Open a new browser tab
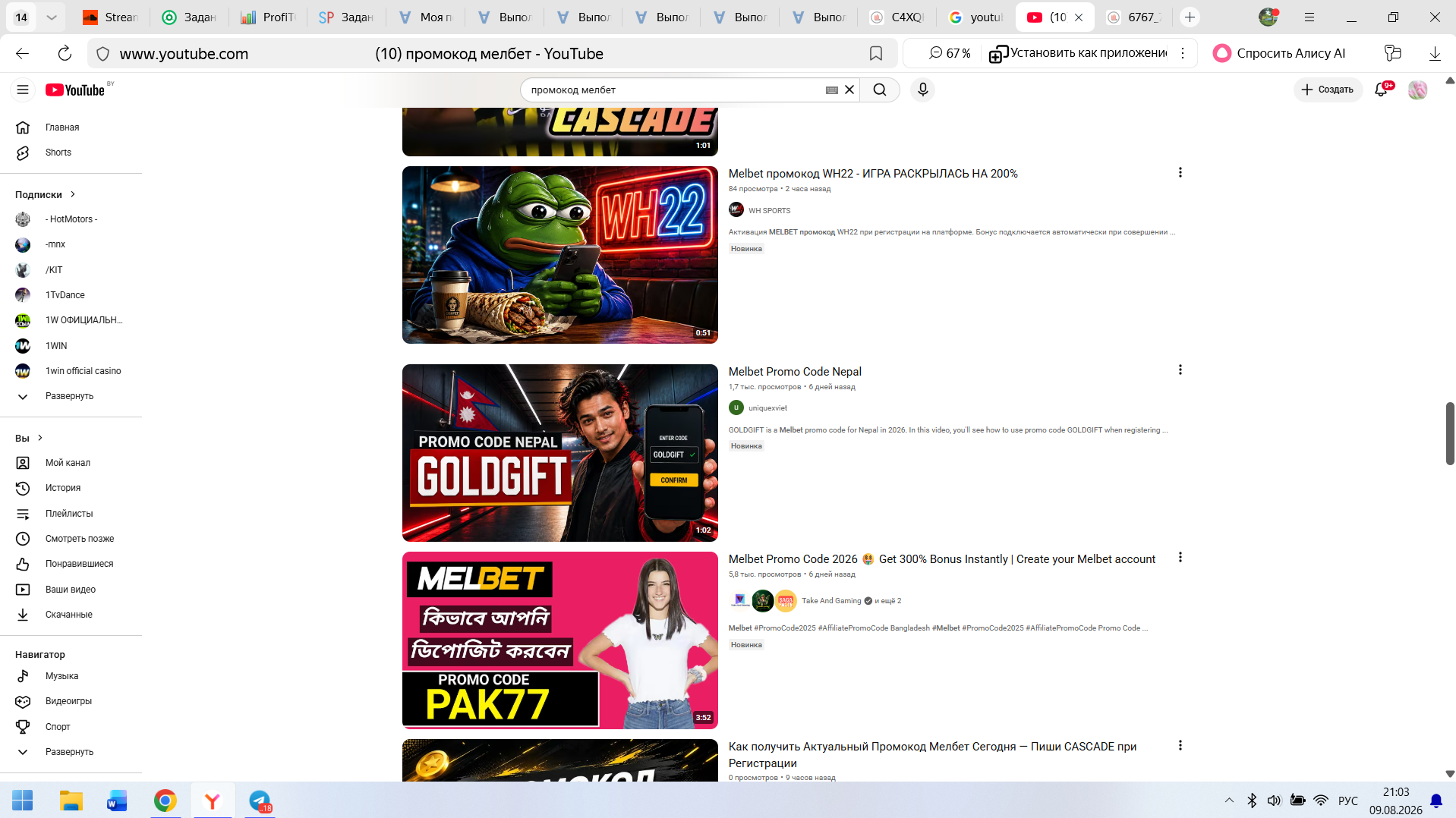 coord(1190,17)
